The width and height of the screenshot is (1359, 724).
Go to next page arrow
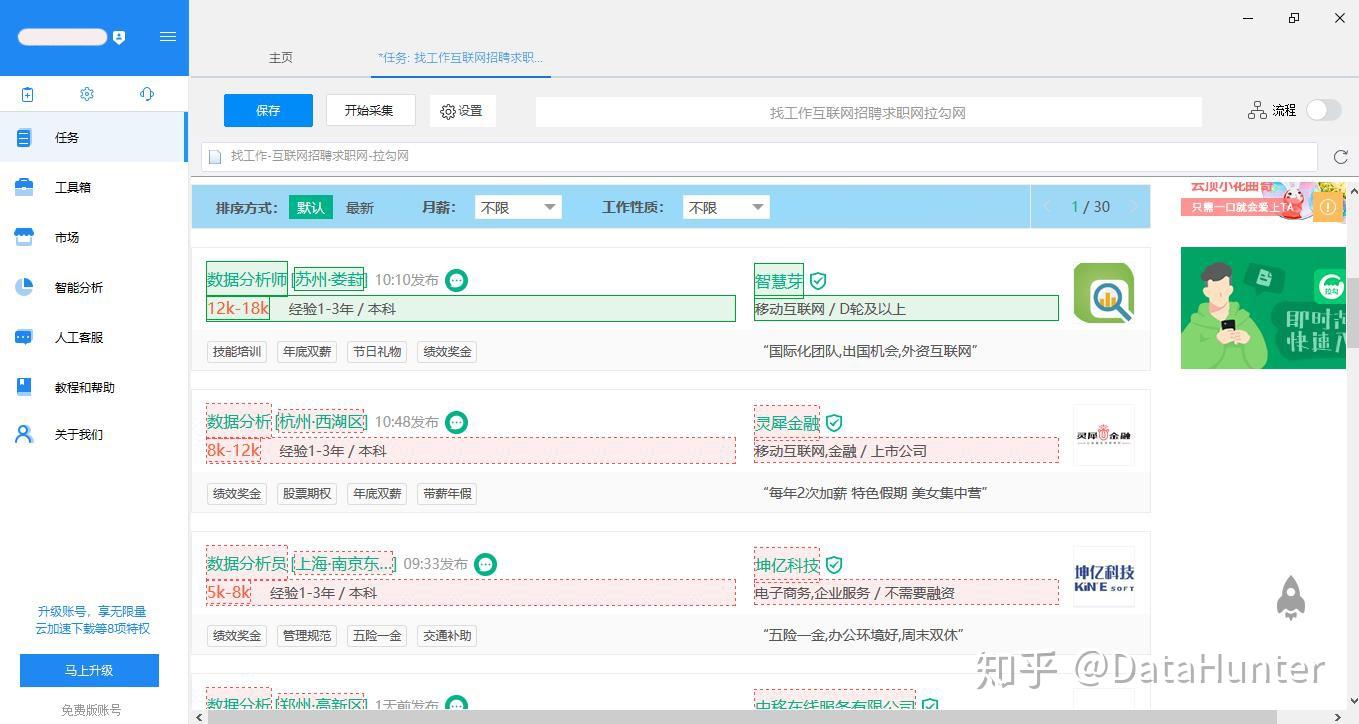pyautogui.click(x=1133, y=206)
